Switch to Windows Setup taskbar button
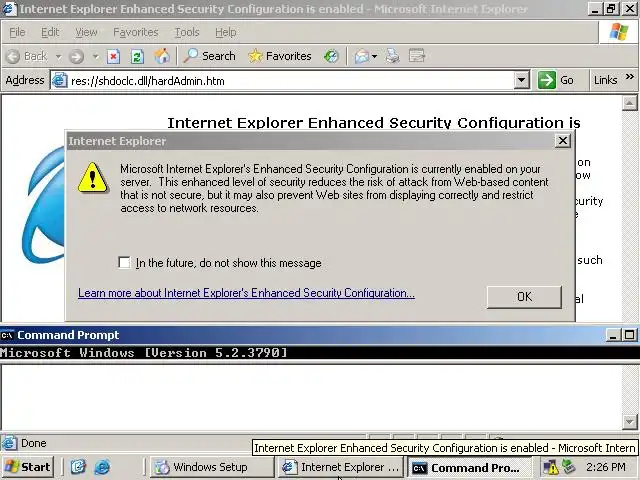The height and width of the screenshot is (480, 640). [x=210, y=467]
